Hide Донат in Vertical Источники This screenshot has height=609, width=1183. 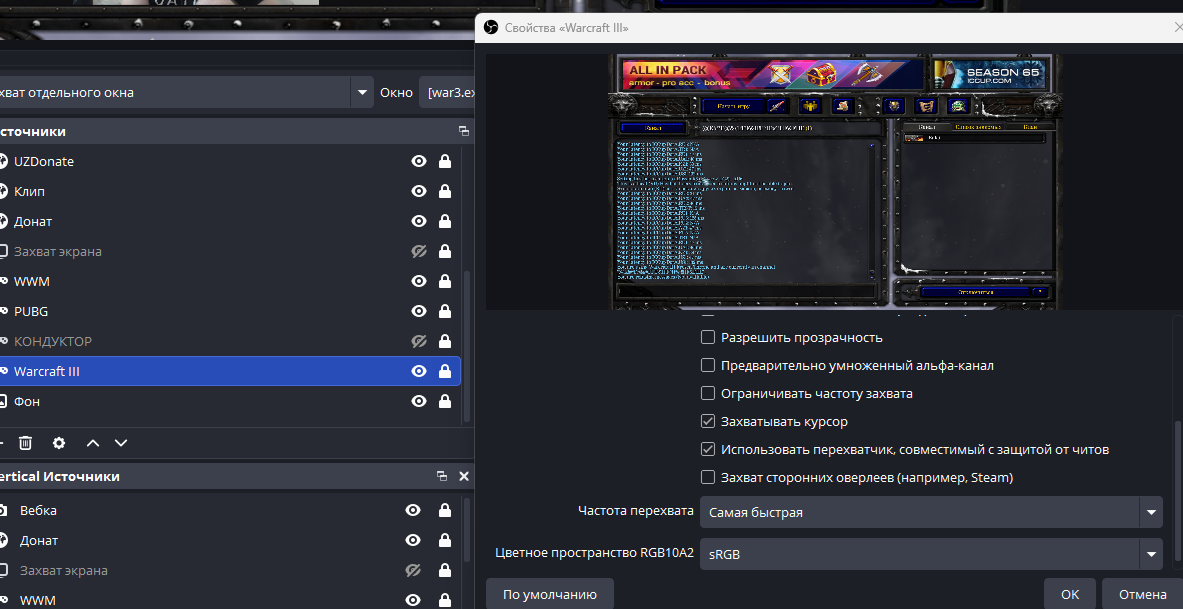click(x=413, y=540)
